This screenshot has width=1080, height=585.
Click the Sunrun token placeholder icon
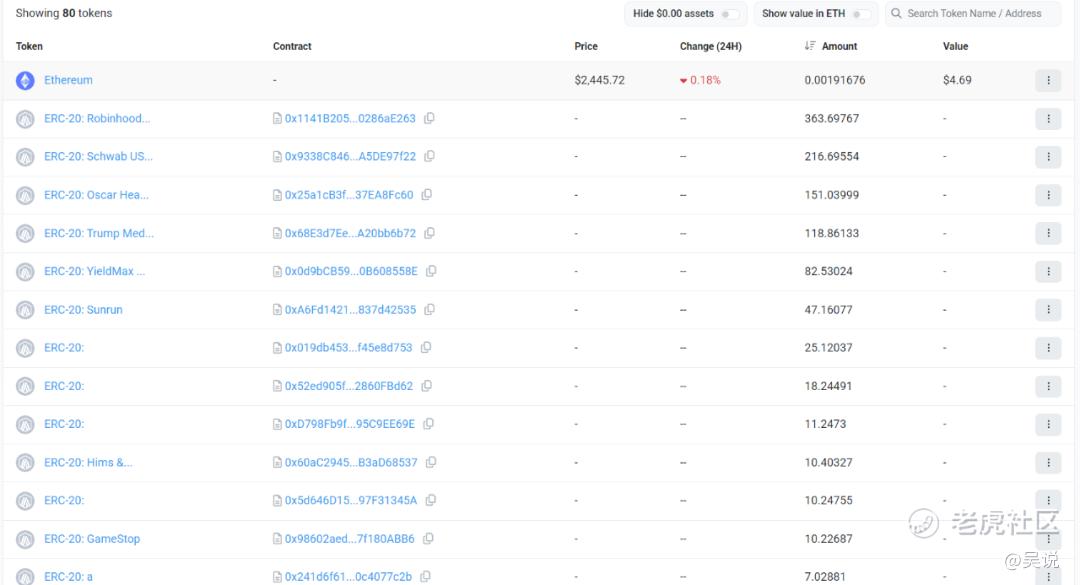tap(25, 310)
